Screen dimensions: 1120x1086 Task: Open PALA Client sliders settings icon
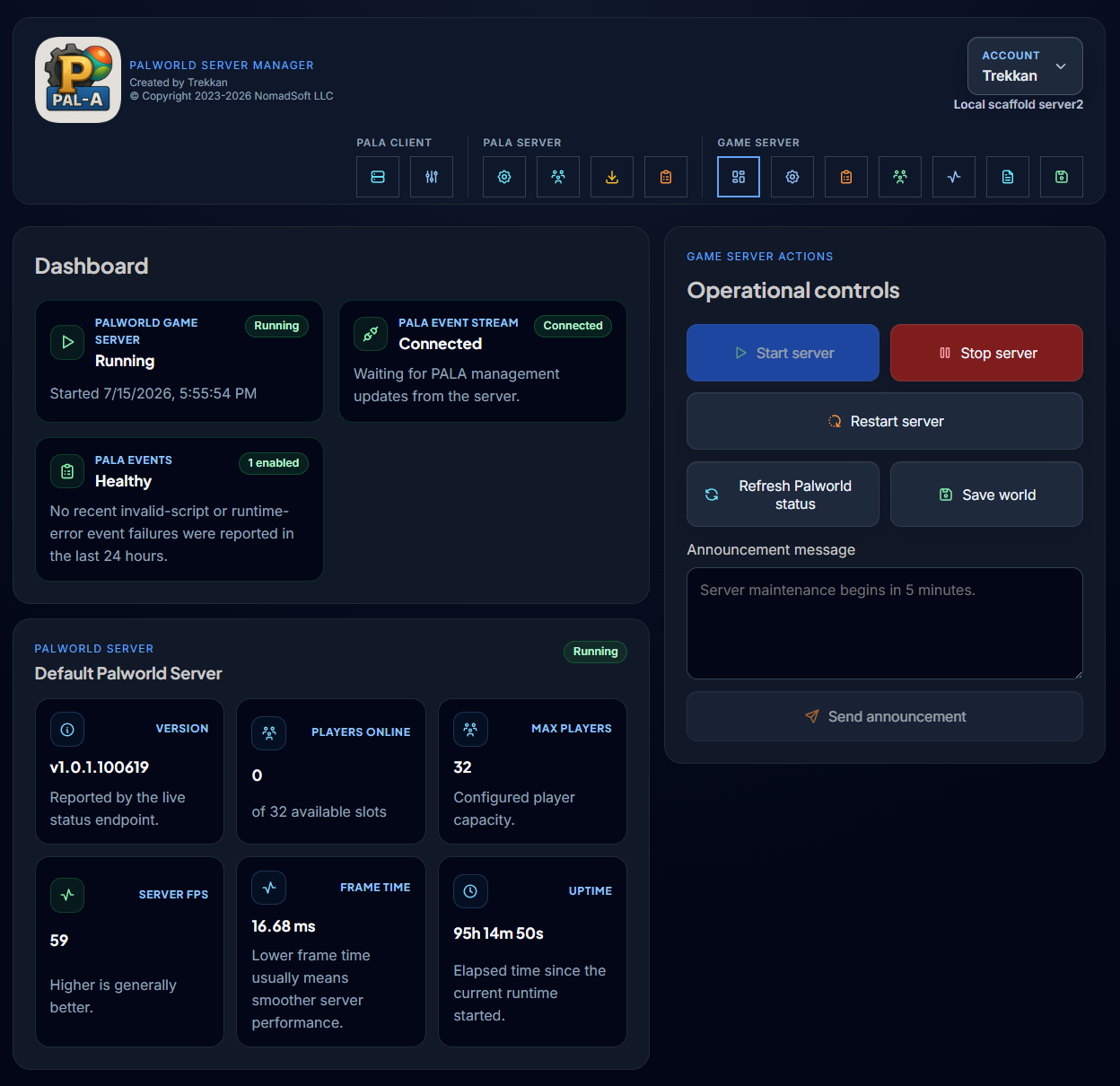coord(432,177)
